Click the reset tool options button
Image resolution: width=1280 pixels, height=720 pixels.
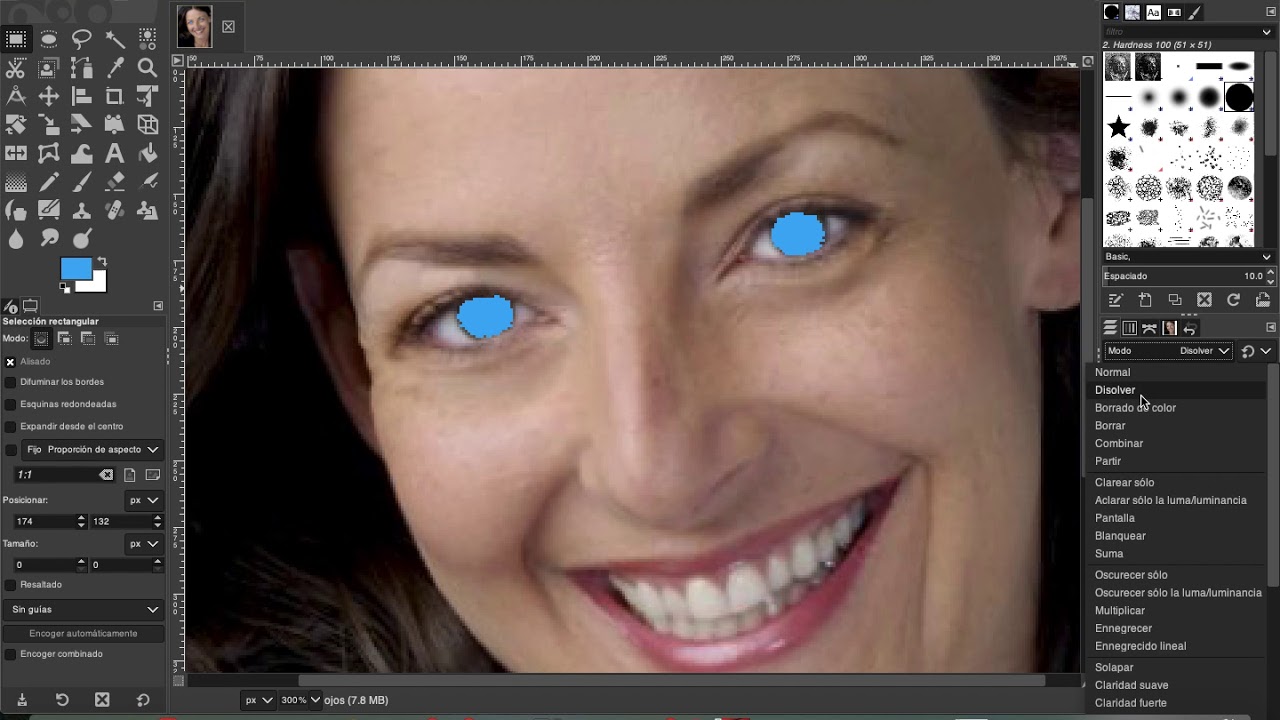point(142,700)
